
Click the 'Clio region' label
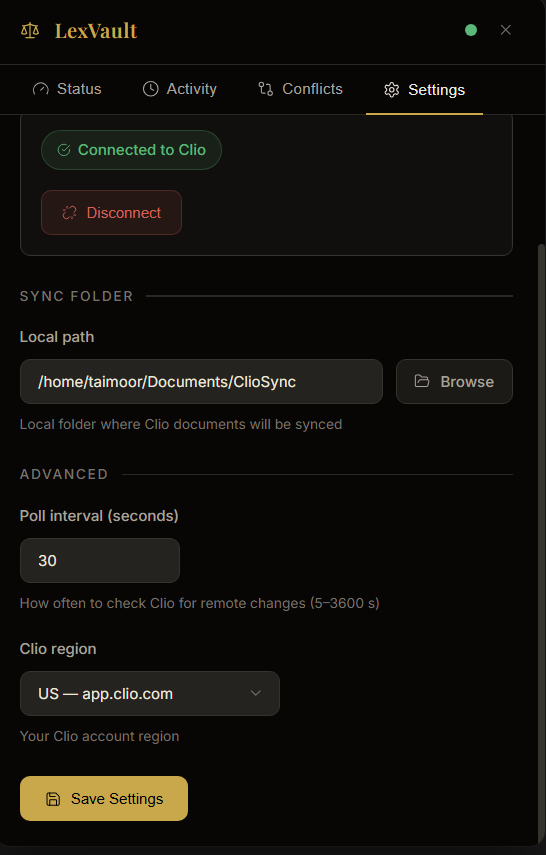coord(58,649)
